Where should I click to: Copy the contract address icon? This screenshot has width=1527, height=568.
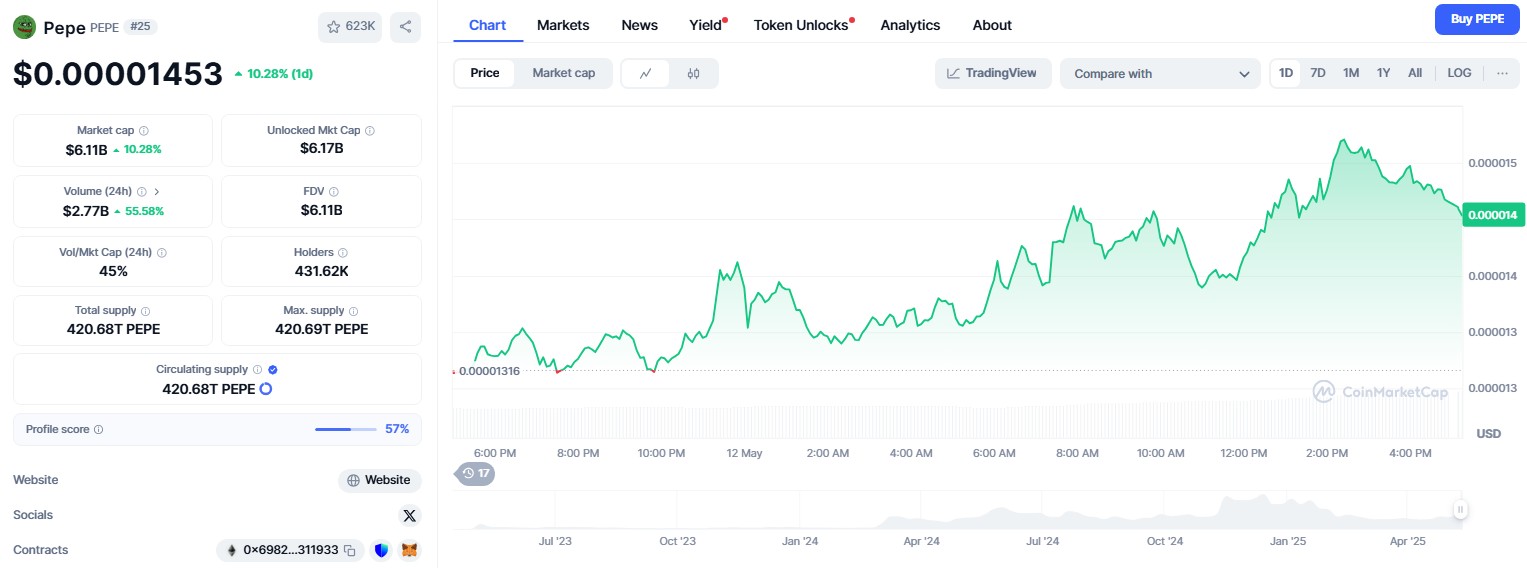pyautogui.click(x=350, y=550)
